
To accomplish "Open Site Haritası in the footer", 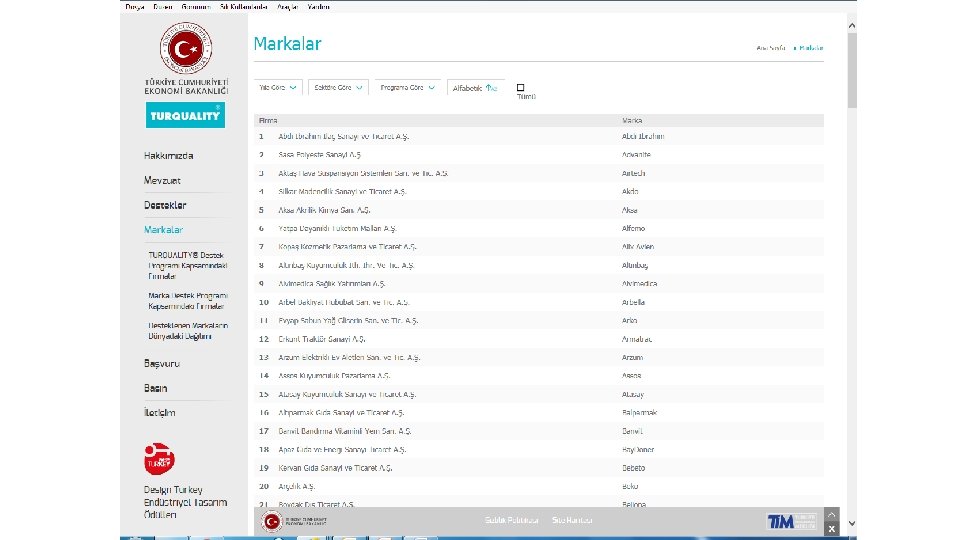I will point(572,520).
